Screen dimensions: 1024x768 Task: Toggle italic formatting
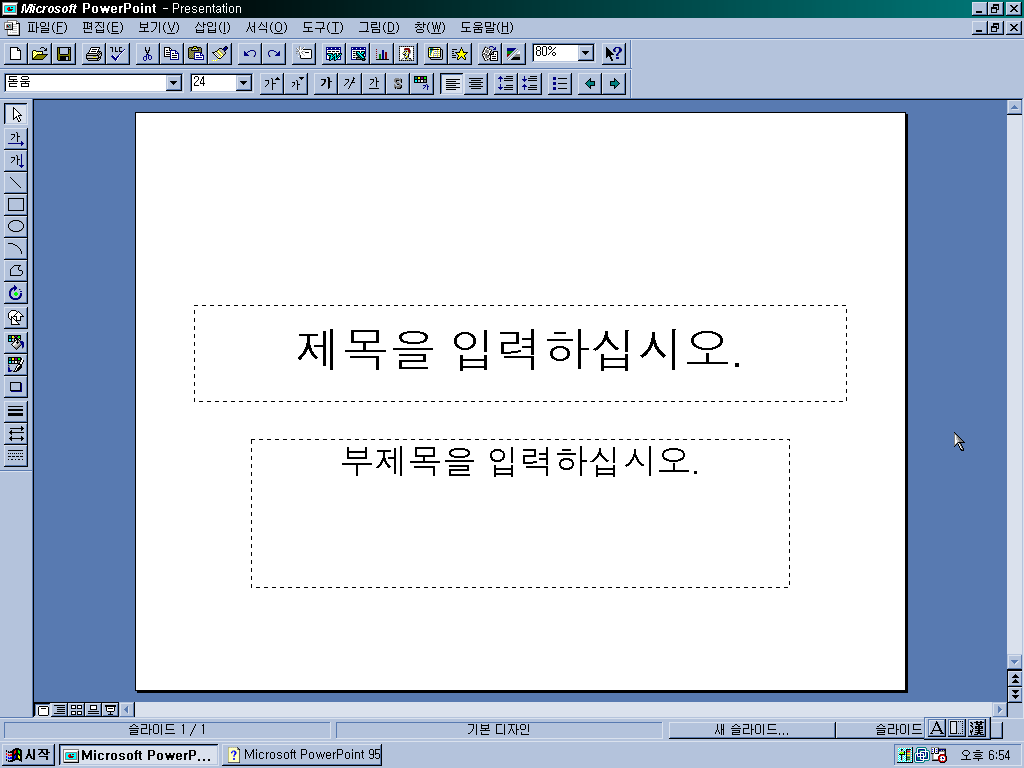[349, 83]
